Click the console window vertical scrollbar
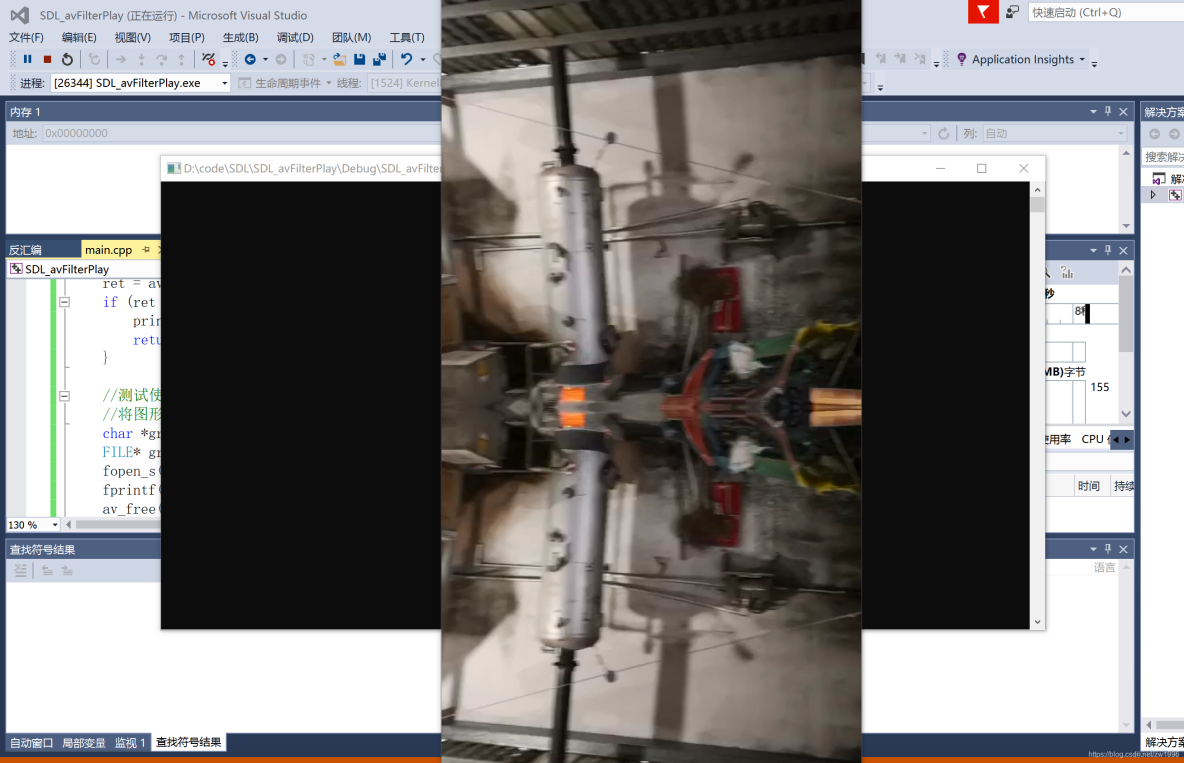 pyautogui.click(x=1038, y=406)
